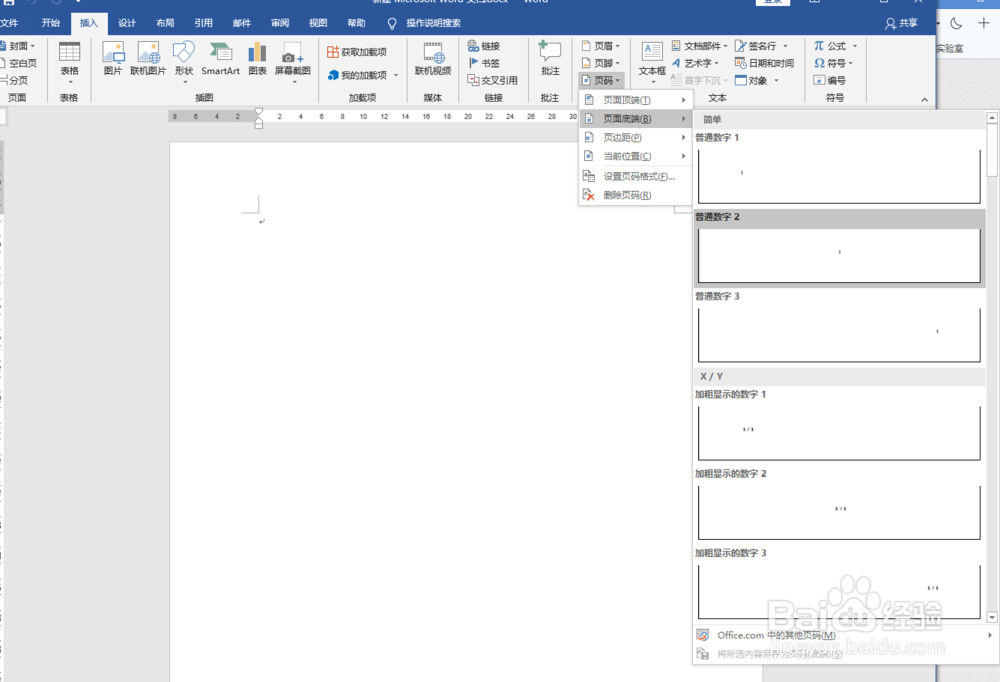The image size is (1000, 682).
Task: Open the 引用 References tab
Action: tap(203, 23)
